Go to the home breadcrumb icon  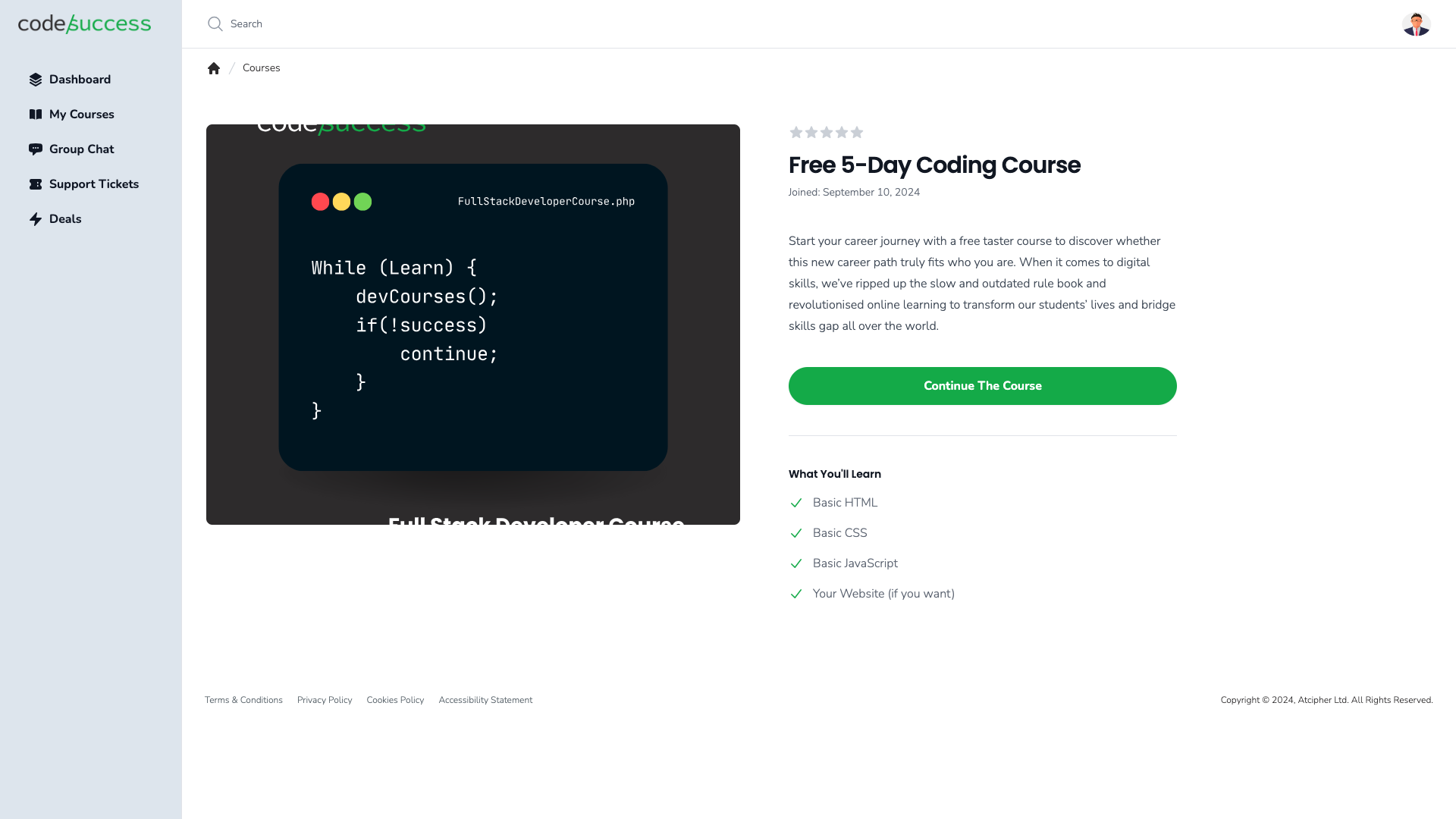[x=214, y=68]
